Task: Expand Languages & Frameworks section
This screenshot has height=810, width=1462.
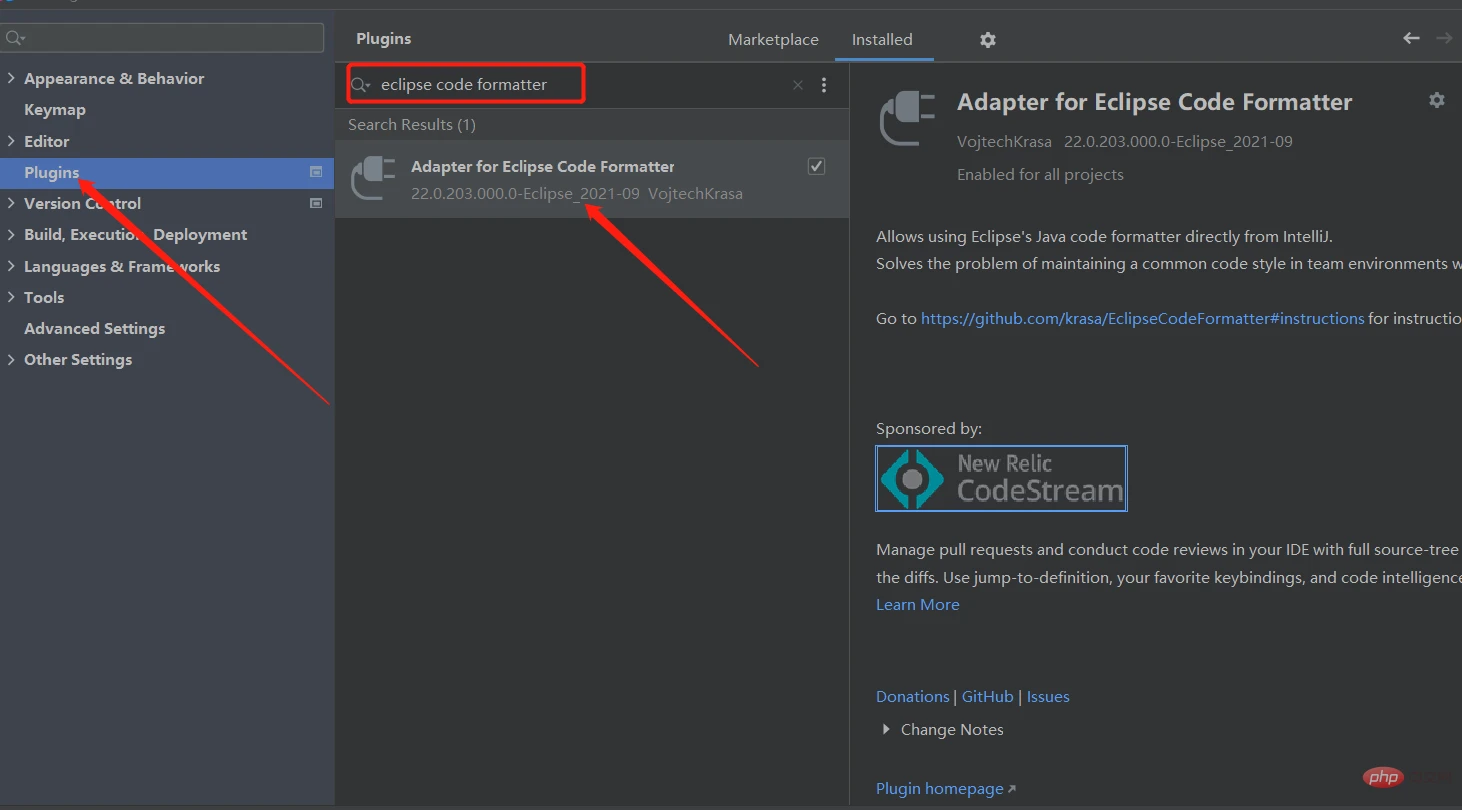Action: point(11,266)
